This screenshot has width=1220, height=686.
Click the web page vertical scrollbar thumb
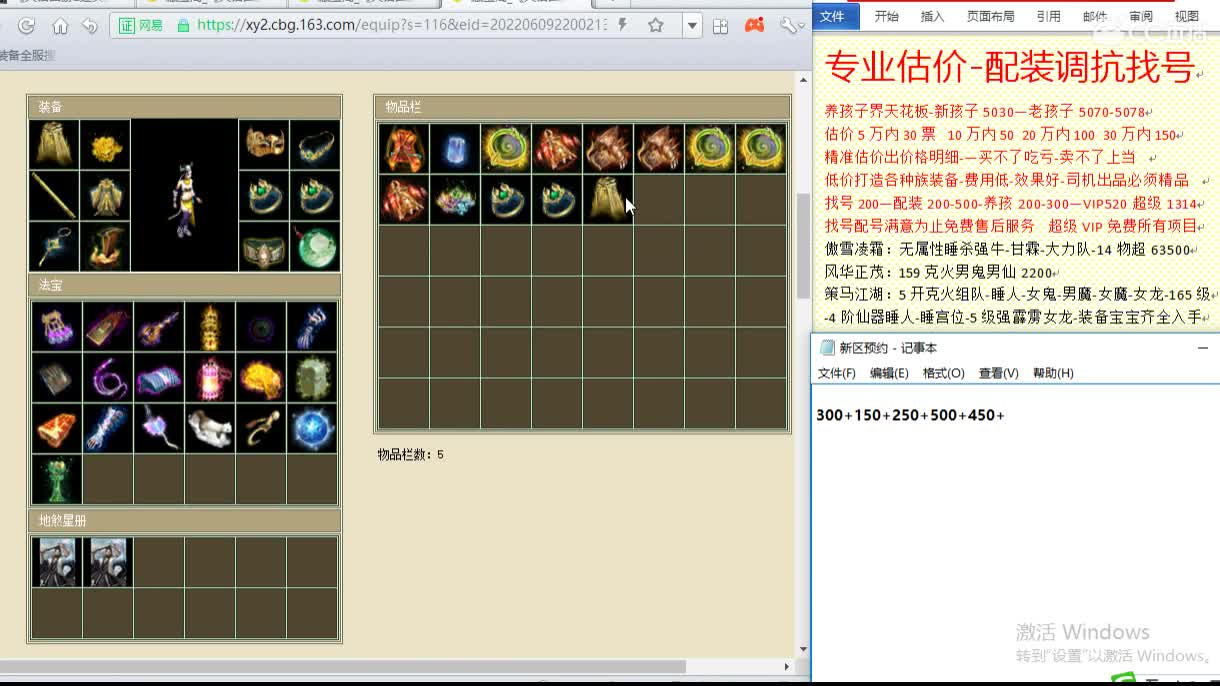804,245
